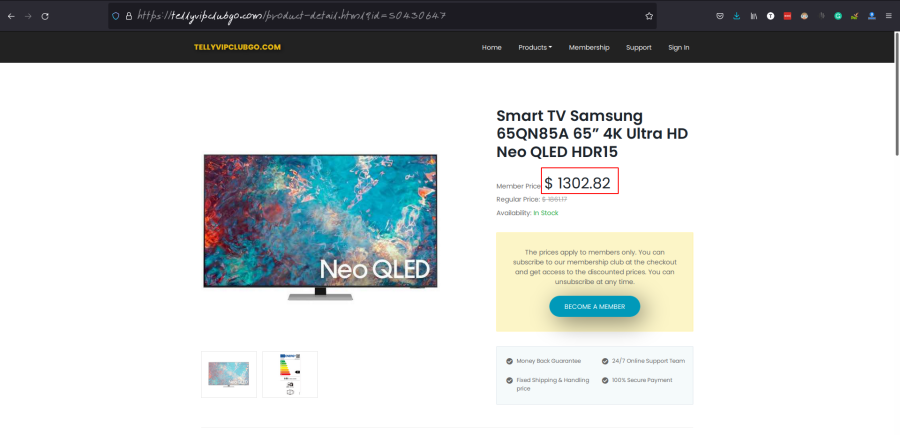Go back to the previous page
The height and width of the screenshot is (435, 900).
[11, 16]
